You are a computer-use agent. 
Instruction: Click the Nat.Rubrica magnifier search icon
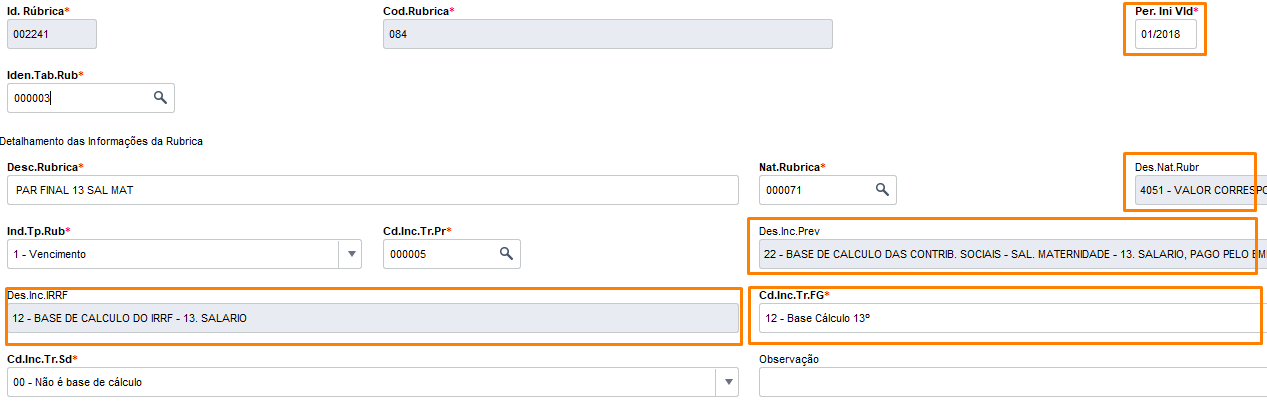tap(882, 190)
